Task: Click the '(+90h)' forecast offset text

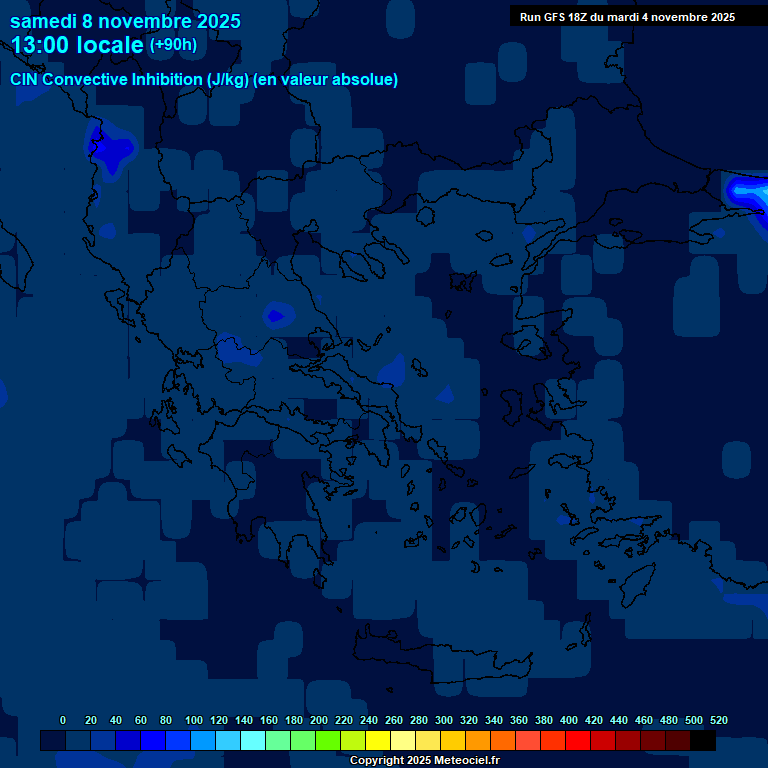Action: (173, 45)
